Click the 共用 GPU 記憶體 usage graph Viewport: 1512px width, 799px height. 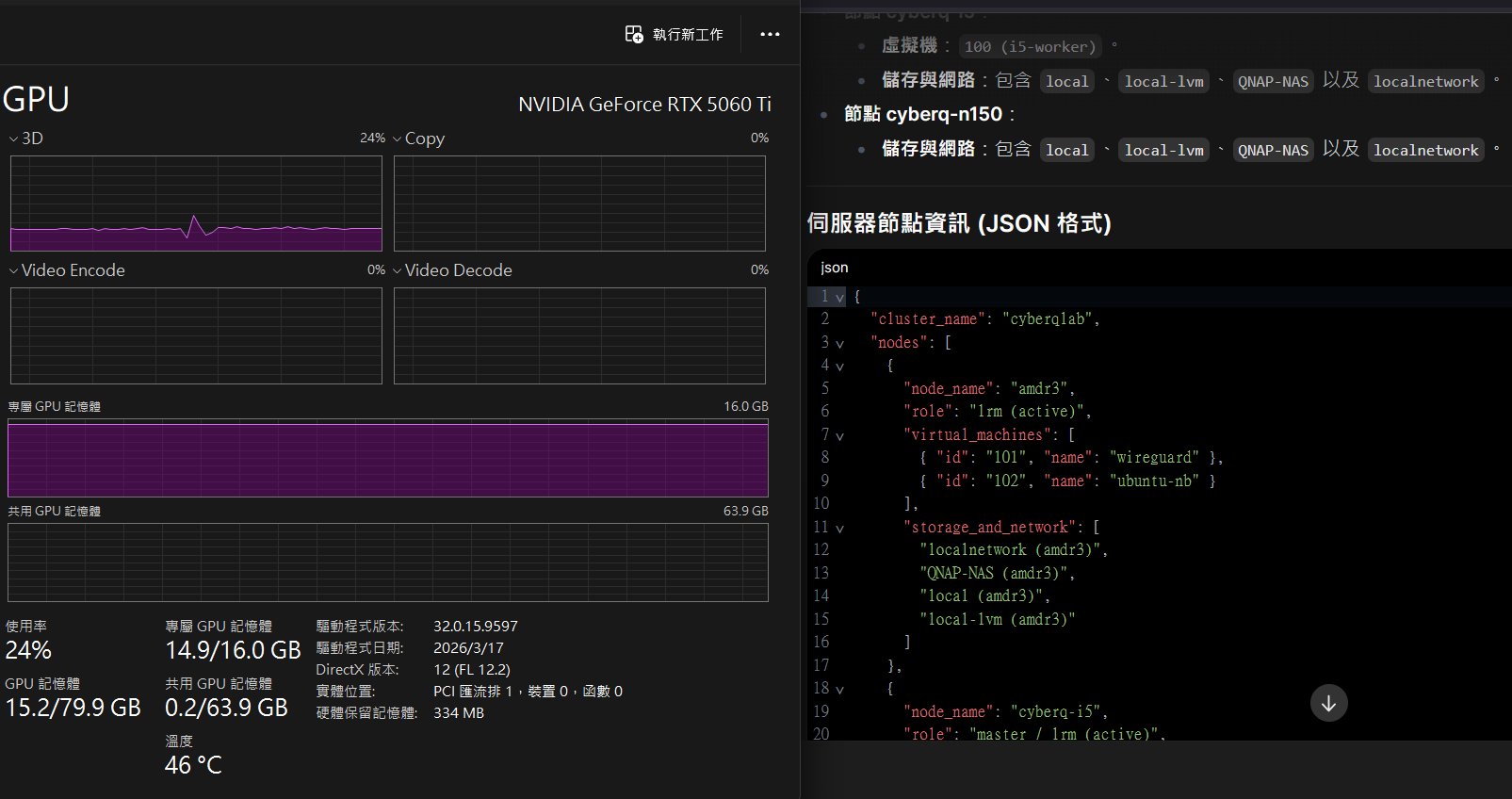(387, 562)
